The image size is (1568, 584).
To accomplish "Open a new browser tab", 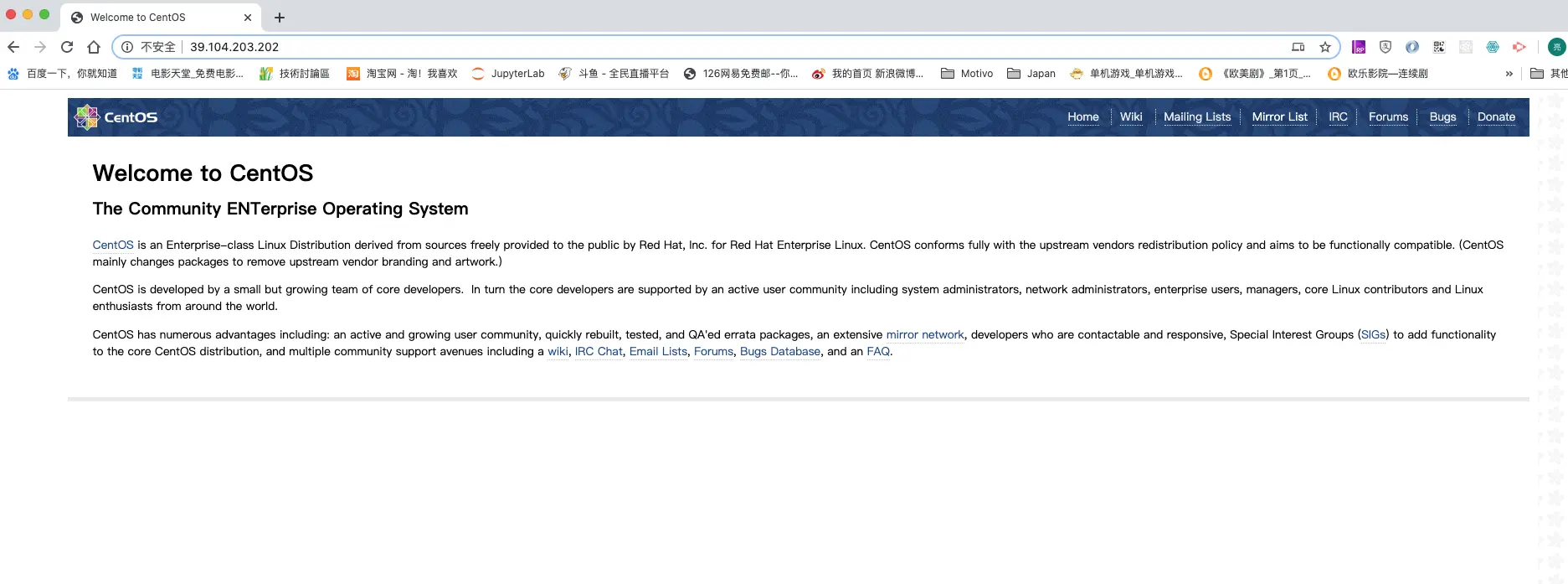I will coord(280,18).
